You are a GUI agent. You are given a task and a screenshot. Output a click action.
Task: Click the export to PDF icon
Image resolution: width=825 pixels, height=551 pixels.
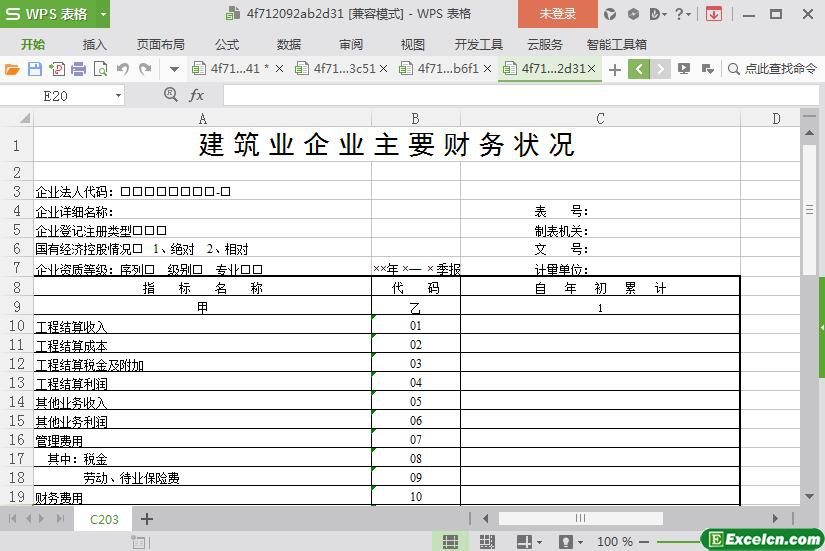point(57,69)
